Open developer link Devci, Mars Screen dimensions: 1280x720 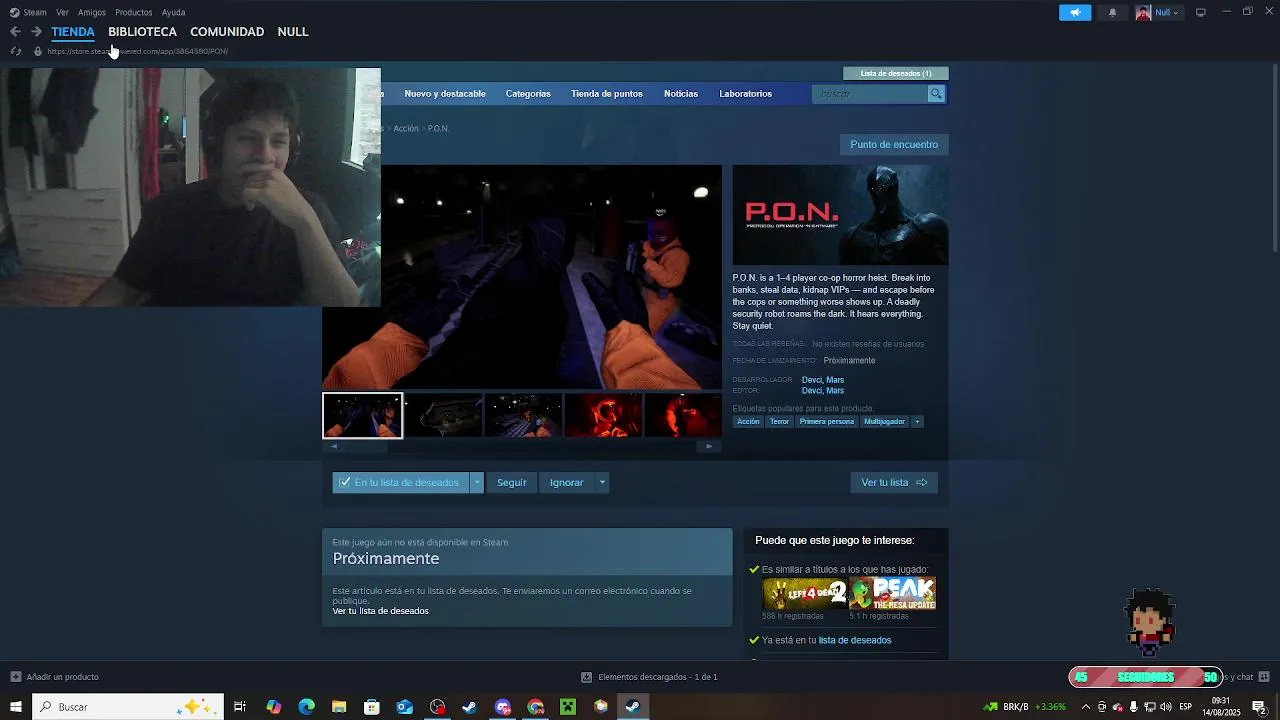coord(823,380)
